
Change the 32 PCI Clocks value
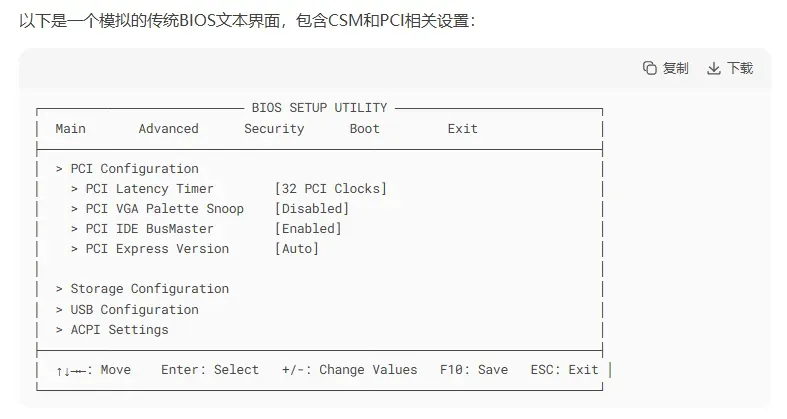point(331,189)
